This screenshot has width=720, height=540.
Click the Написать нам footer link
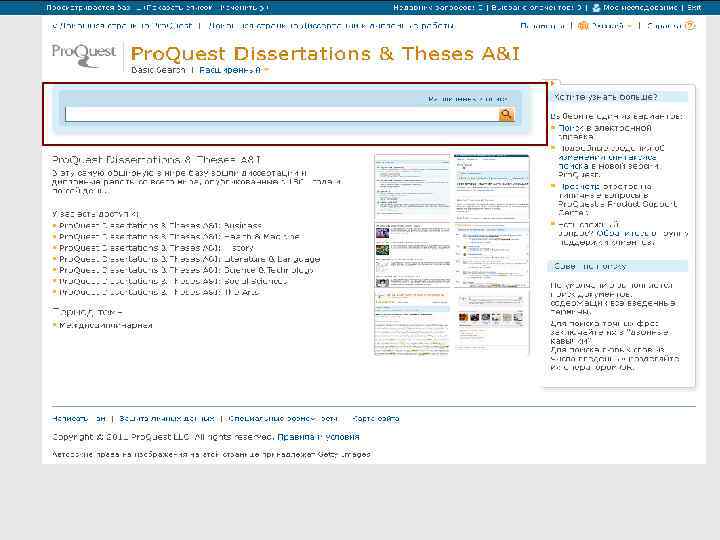tap(79, 419)
